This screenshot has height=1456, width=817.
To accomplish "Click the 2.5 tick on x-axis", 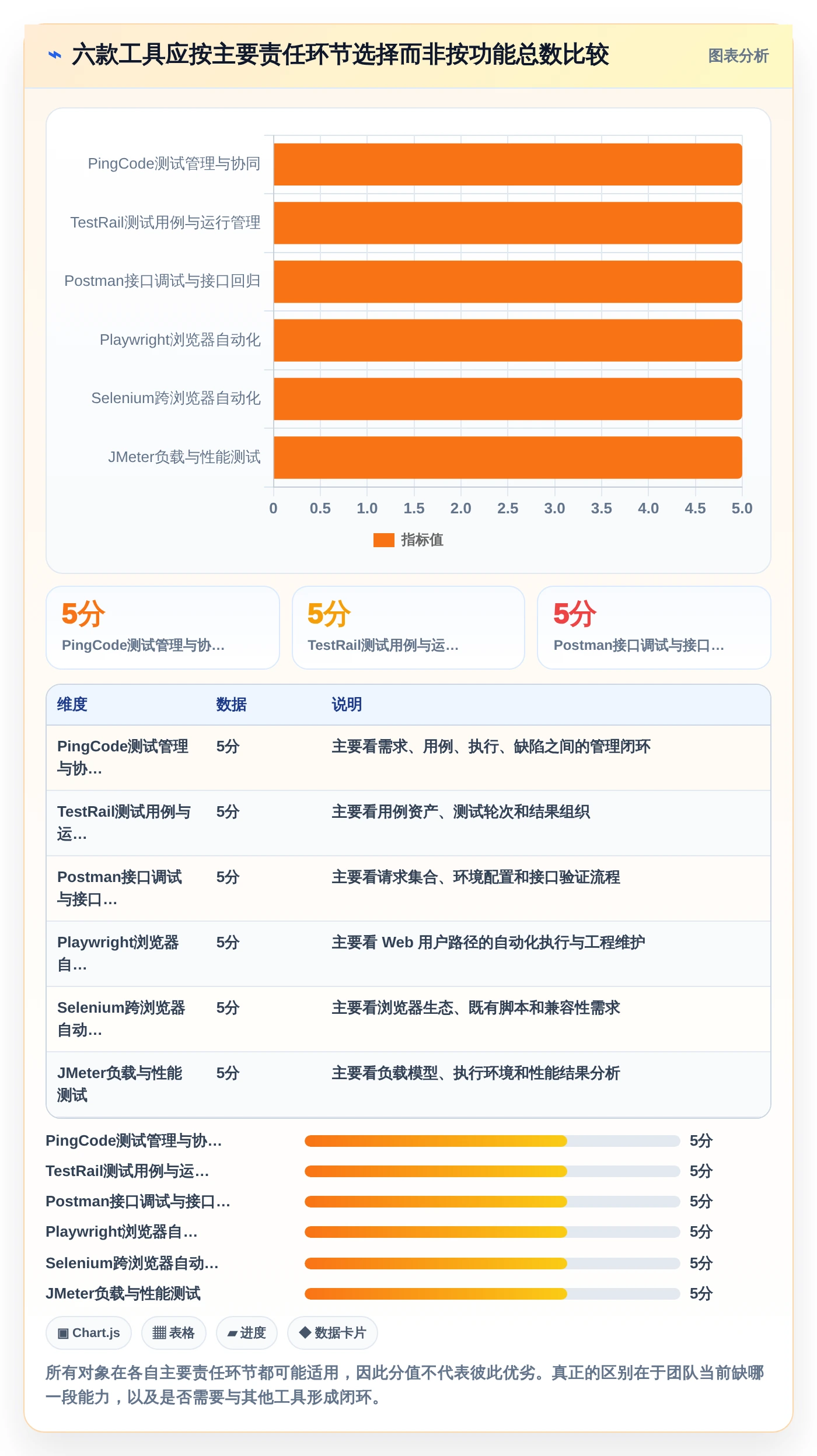I will pyautogui.click(x=508, y=509).
